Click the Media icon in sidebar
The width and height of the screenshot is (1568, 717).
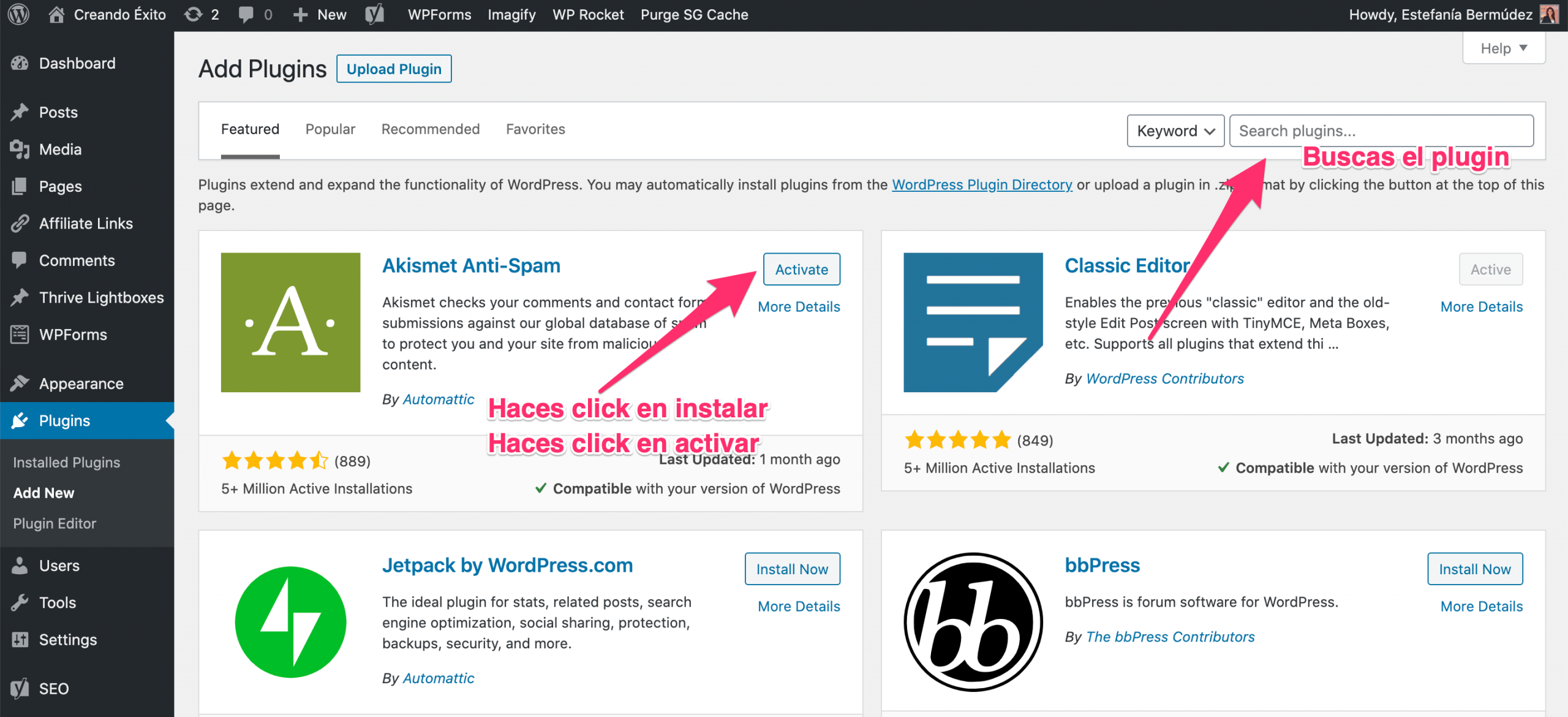point(20,149)
